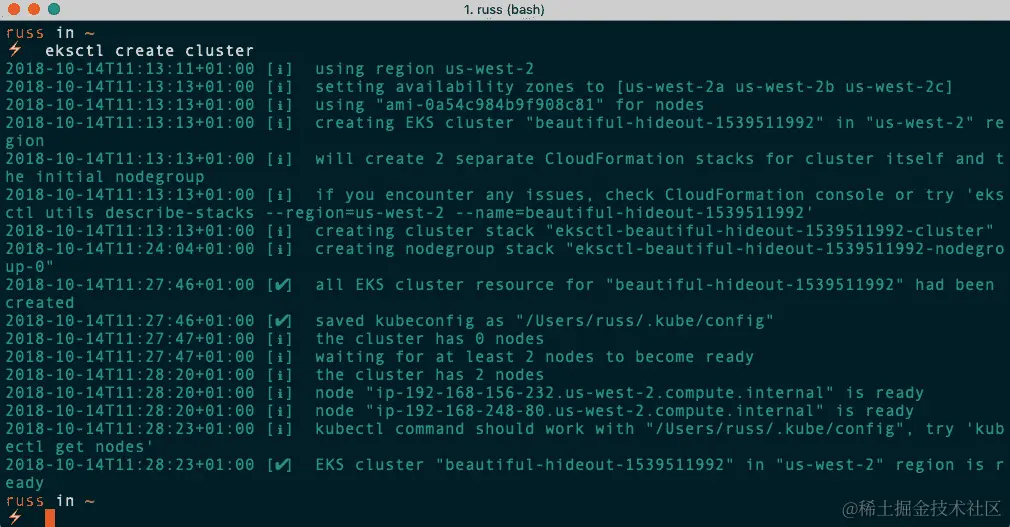
Task: Click the 'eksctl create cluster' command text
Action: (x=149, y=50)
